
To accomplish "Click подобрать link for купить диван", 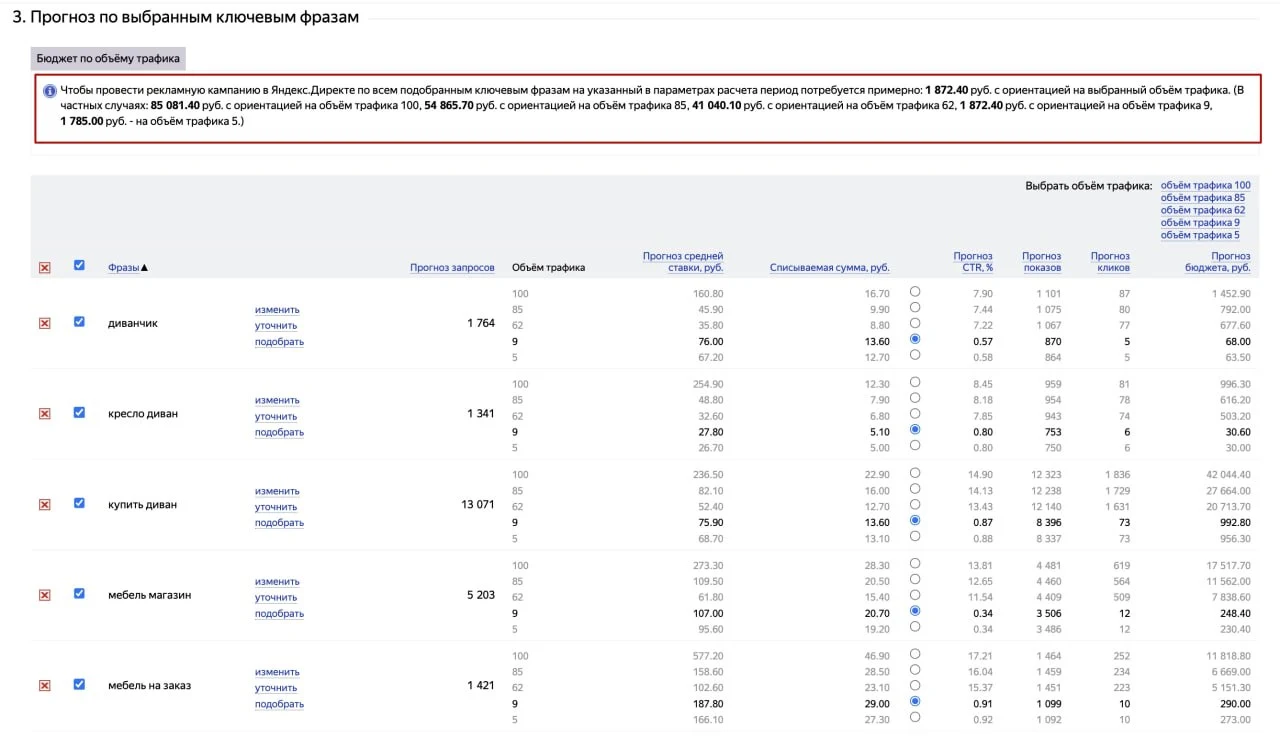I will click(x=279, y=523).
